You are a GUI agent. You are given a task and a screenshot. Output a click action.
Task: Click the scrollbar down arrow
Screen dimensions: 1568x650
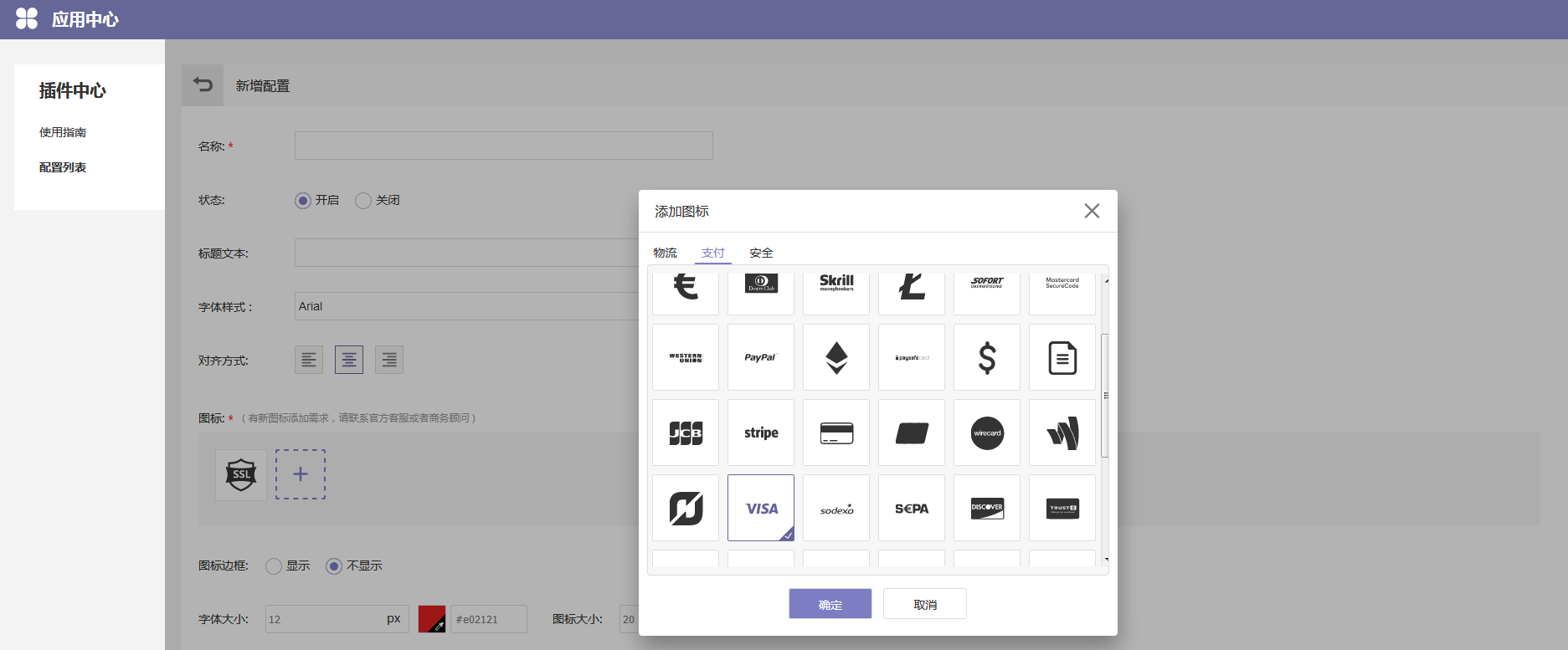(x=1106, y=559)
